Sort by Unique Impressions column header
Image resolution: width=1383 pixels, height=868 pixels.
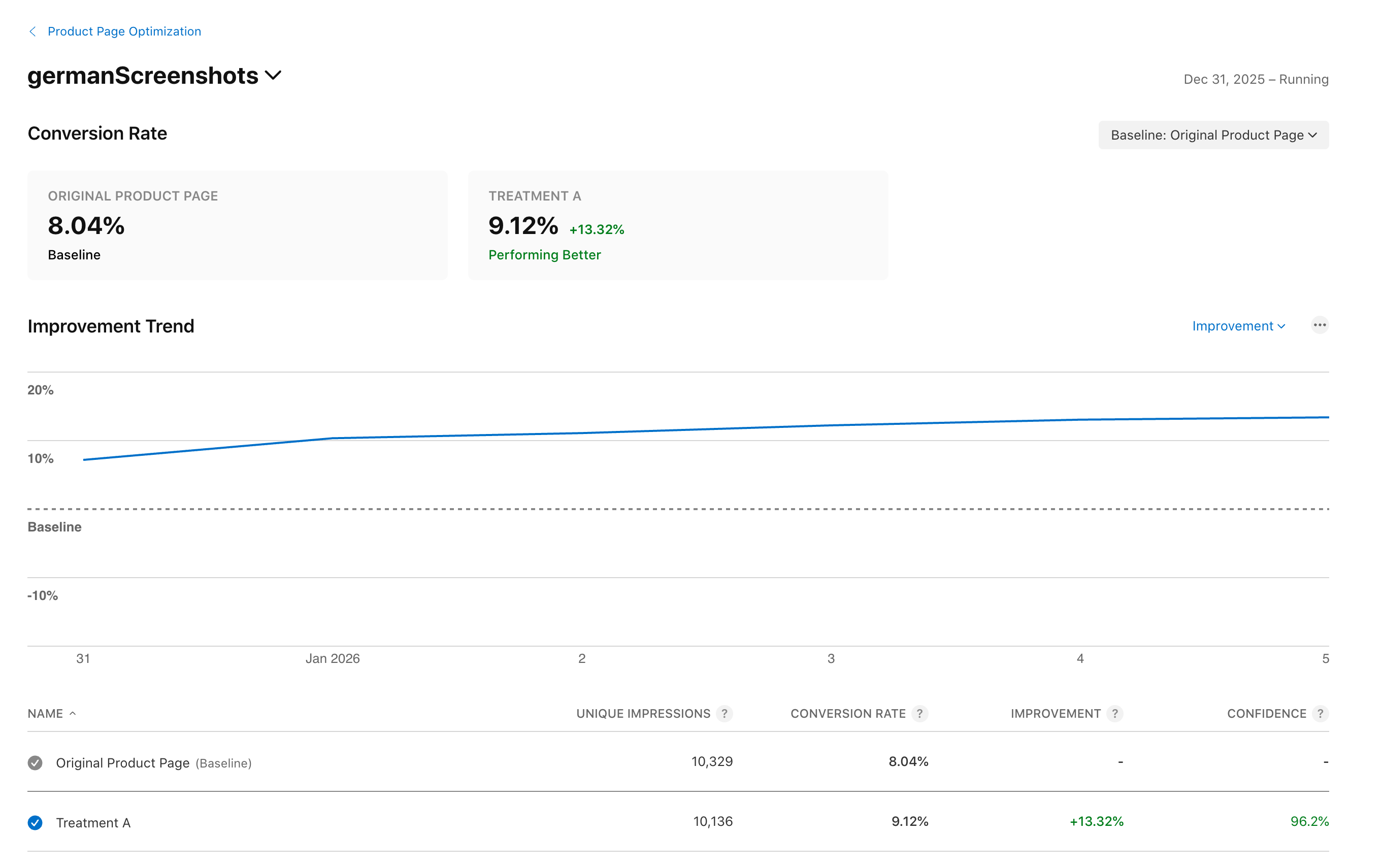point(643,714)
